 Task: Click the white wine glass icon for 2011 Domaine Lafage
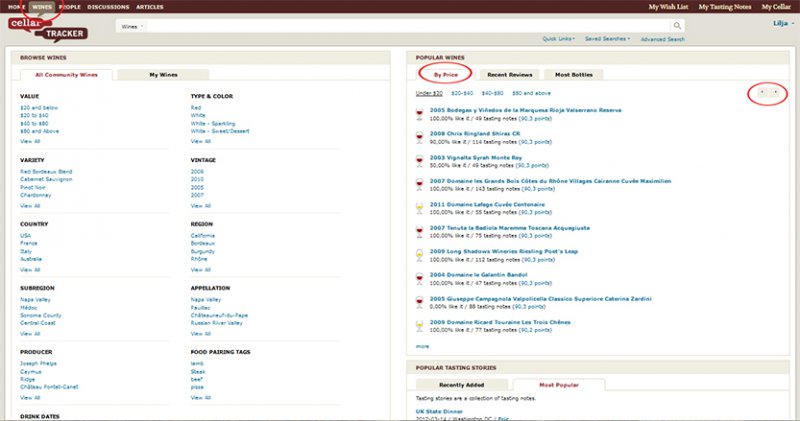click(419, 208)
